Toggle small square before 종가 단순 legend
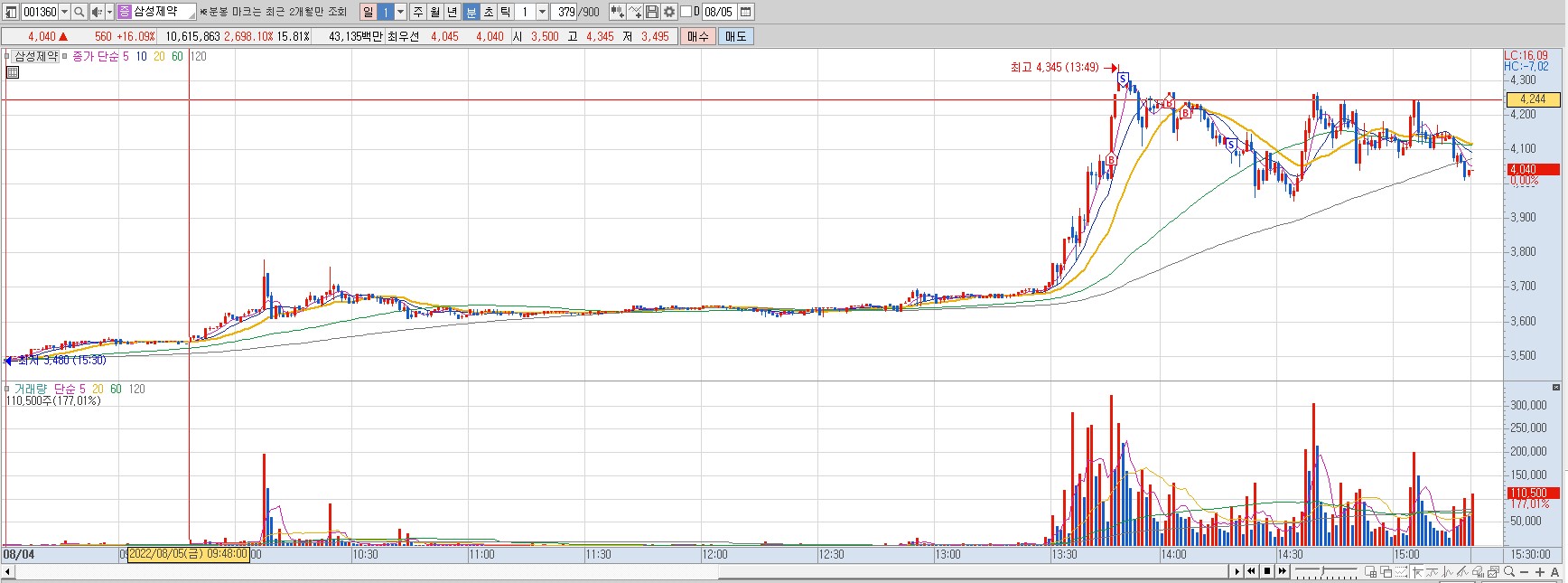 [x=65, y=56]
